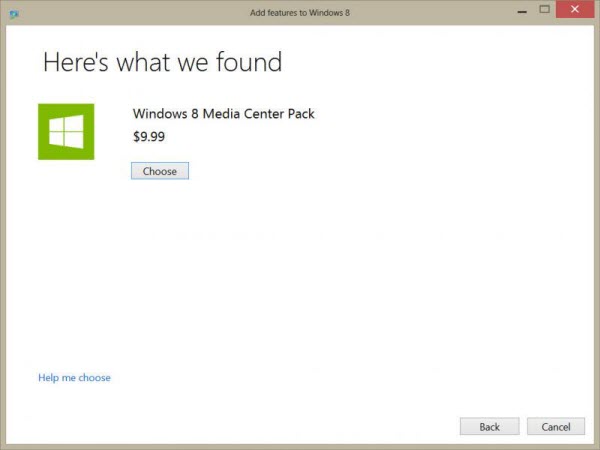Go back with the Back button

(489, 426)
